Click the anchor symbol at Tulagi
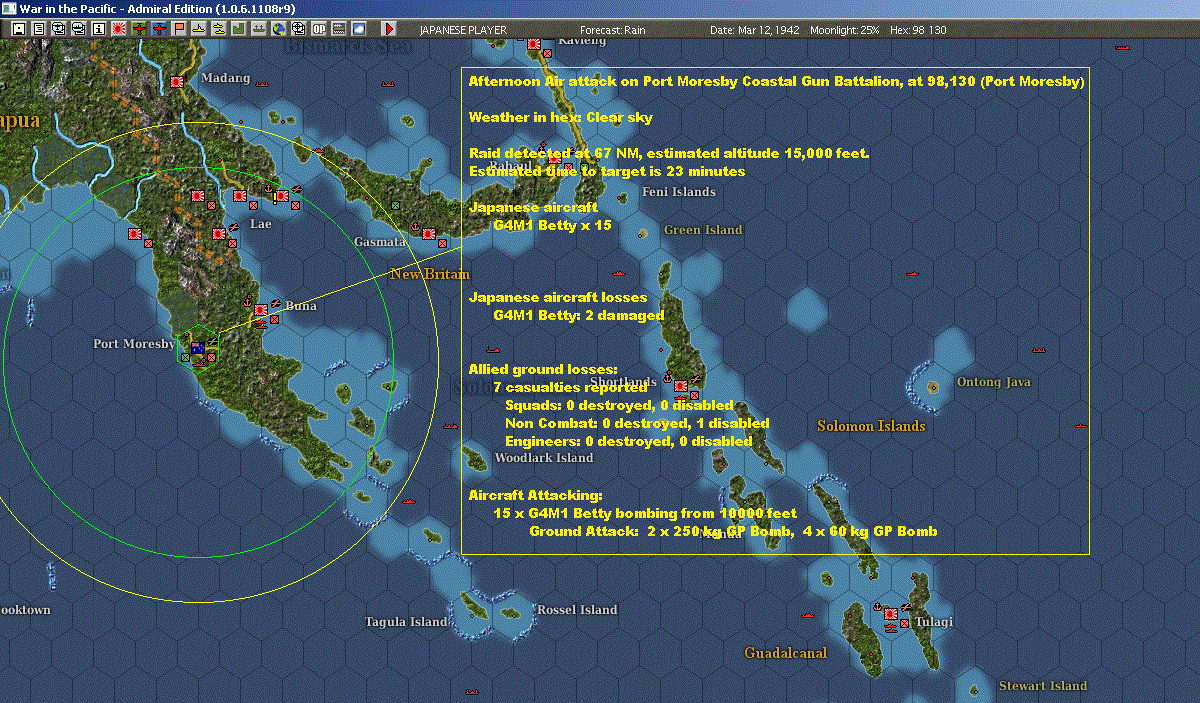This screenshot has height=703, width=1200. (878, 606)
